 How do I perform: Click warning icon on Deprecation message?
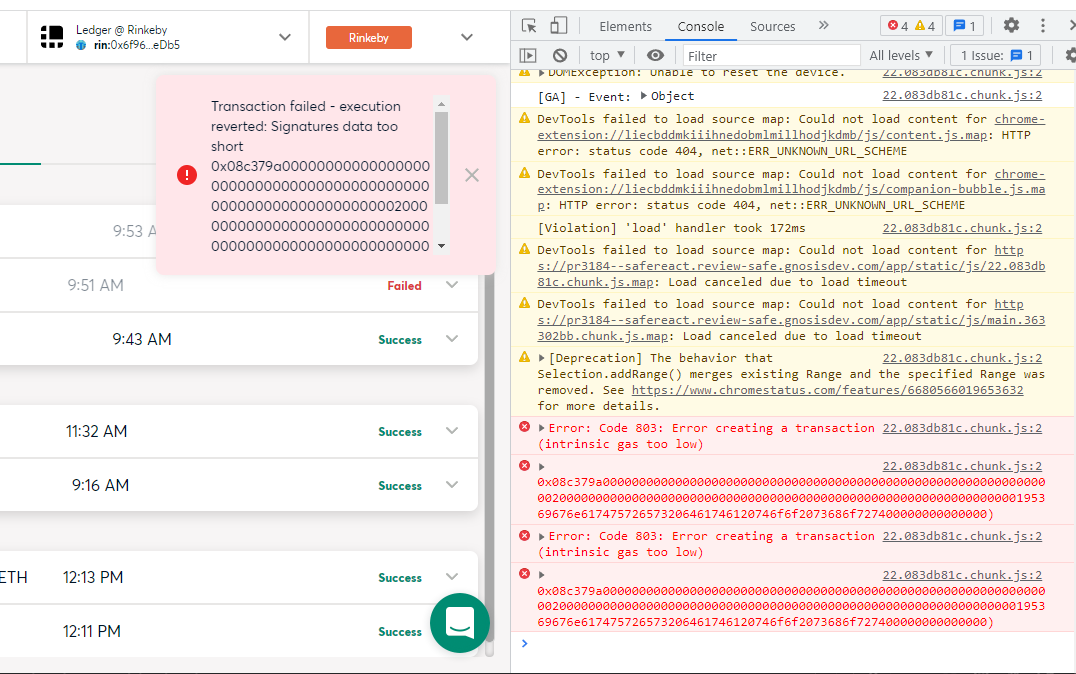point(524,357)
